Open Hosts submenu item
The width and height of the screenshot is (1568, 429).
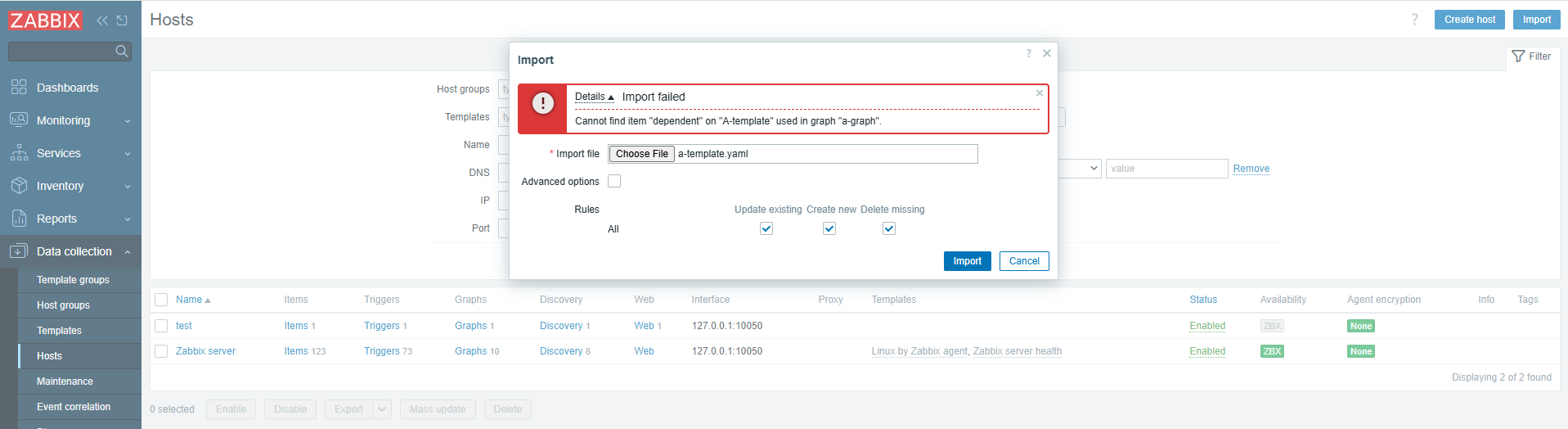(49, 356)
